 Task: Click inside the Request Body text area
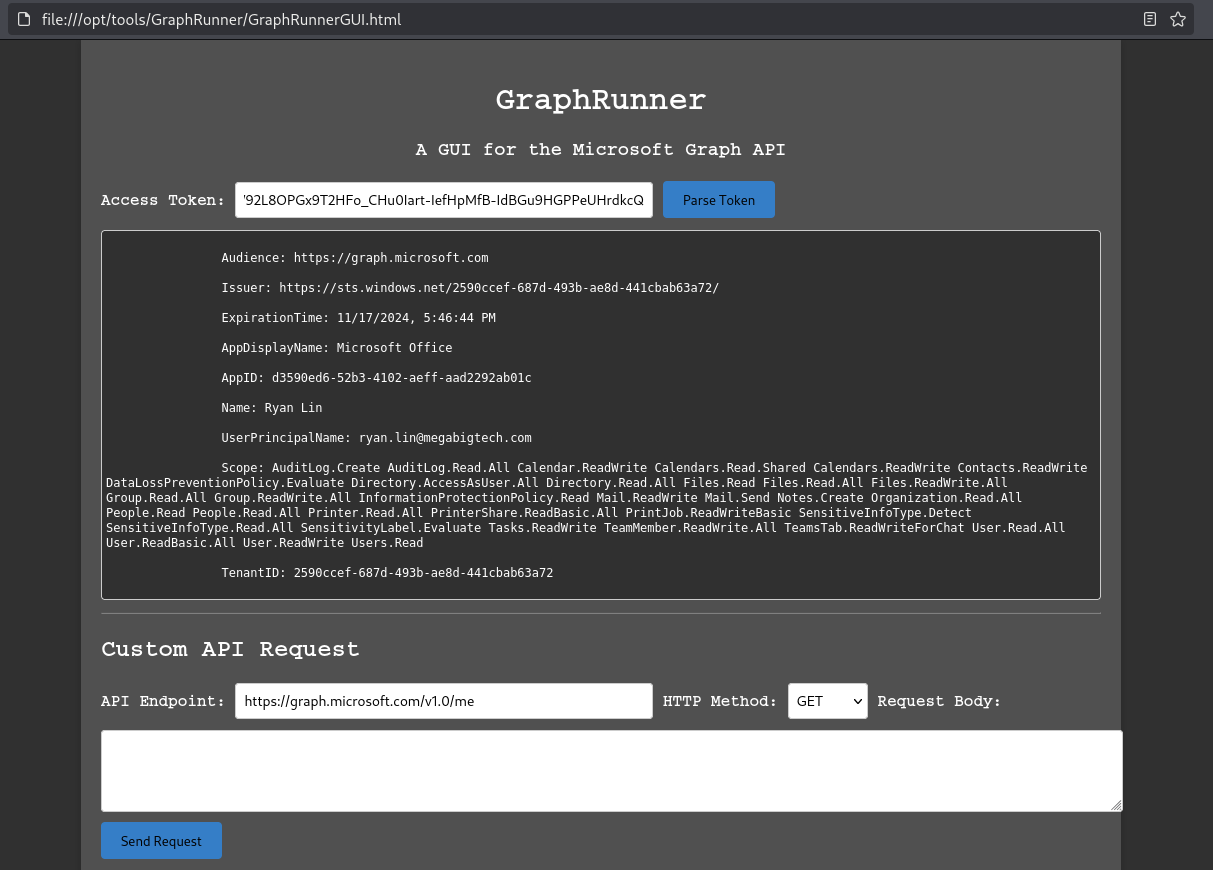click(x=610, y=770)
